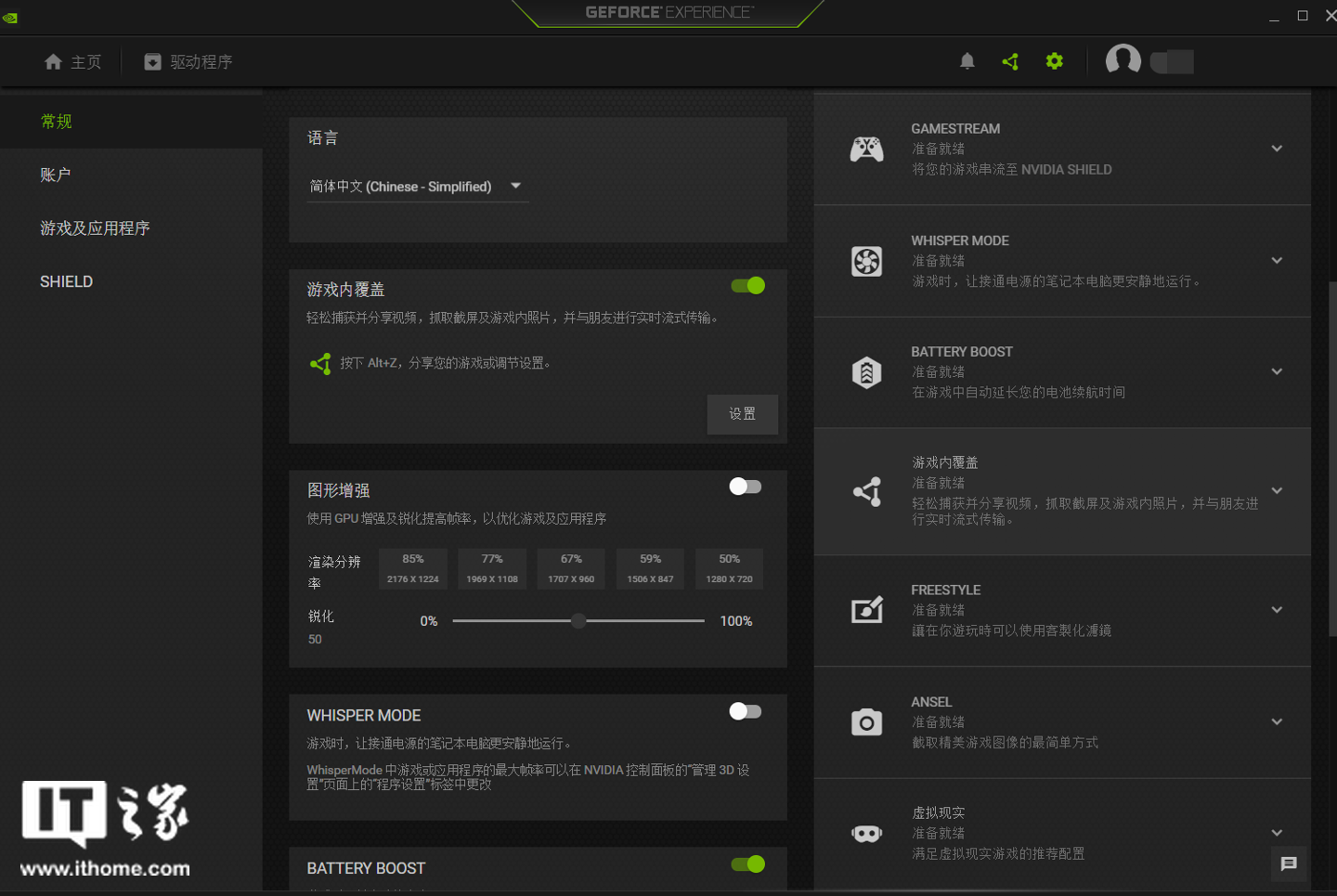Expand the FREESTYLE row chevron
This screenshot has height=896, width=1337.
point(1277,610)
